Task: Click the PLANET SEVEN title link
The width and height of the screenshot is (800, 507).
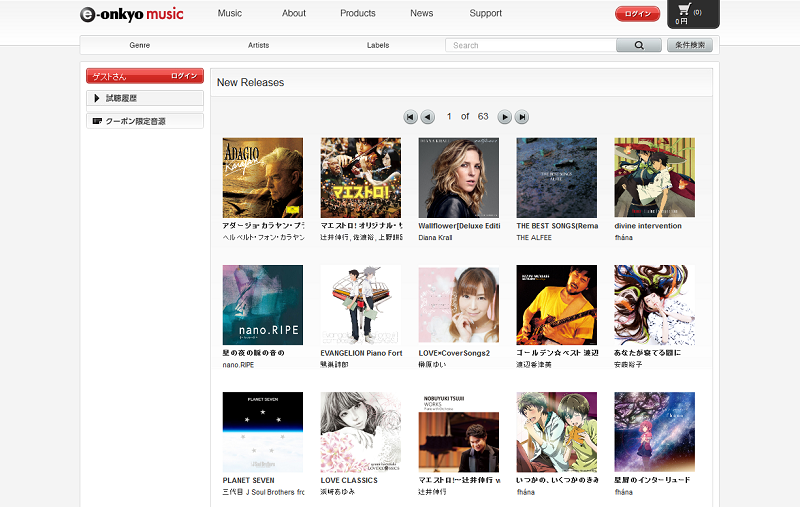Action: point(248,480)
